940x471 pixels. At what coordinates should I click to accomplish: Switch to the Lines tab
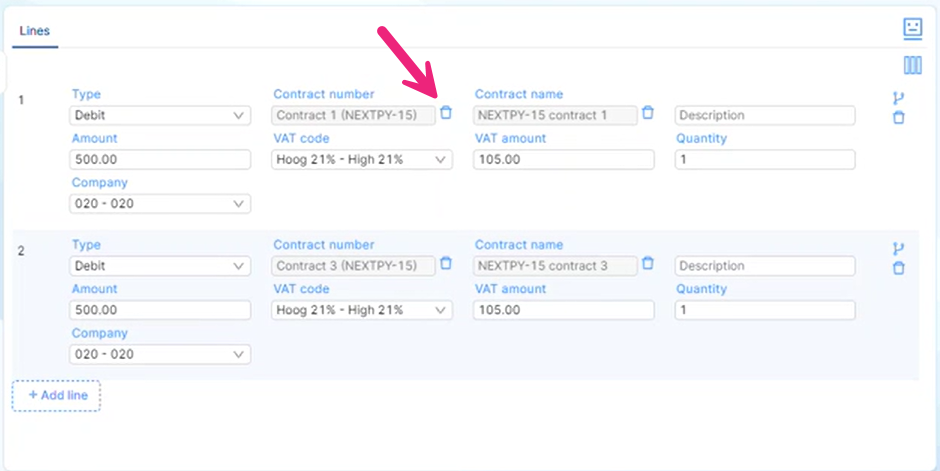(x=35, y=31)
